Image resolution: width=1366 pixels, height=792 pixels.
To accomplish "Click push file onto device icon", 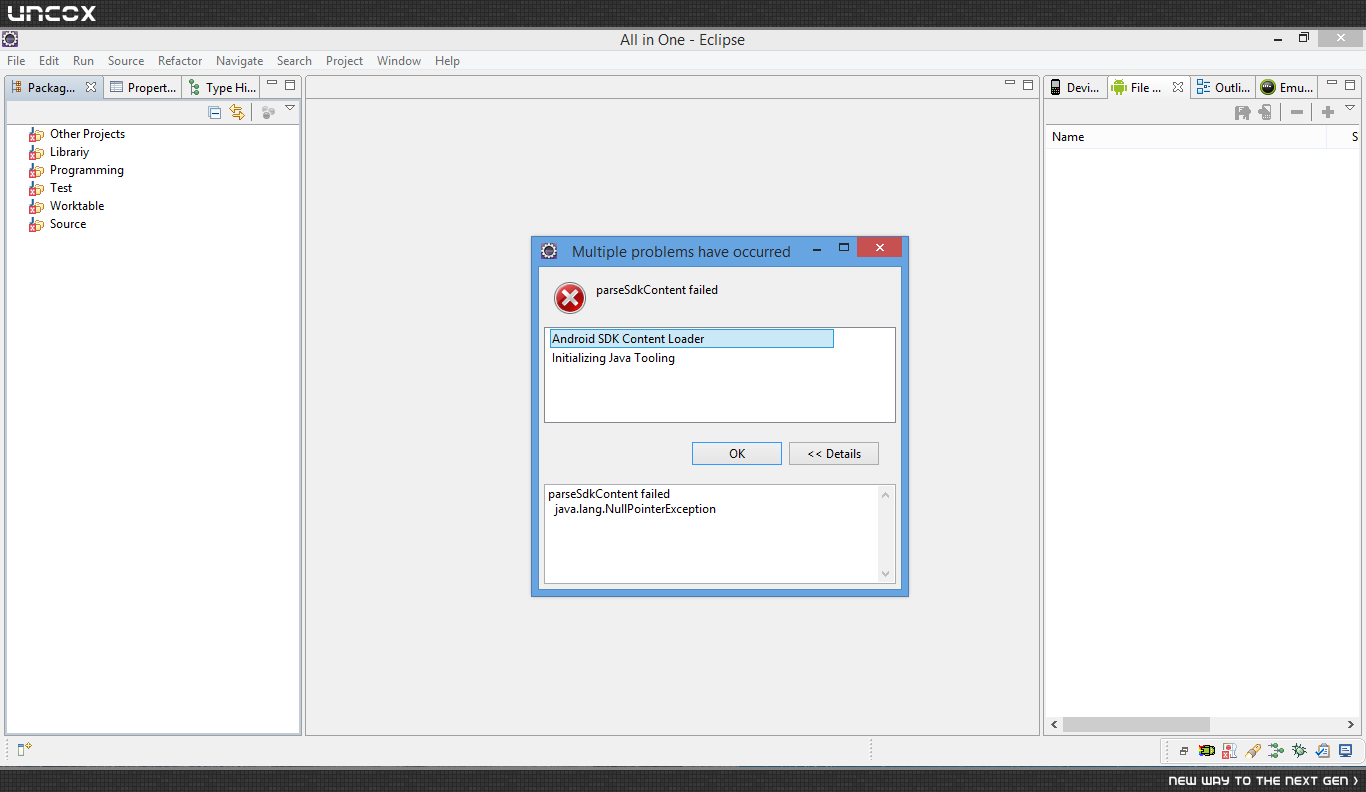I will 1265,113.
